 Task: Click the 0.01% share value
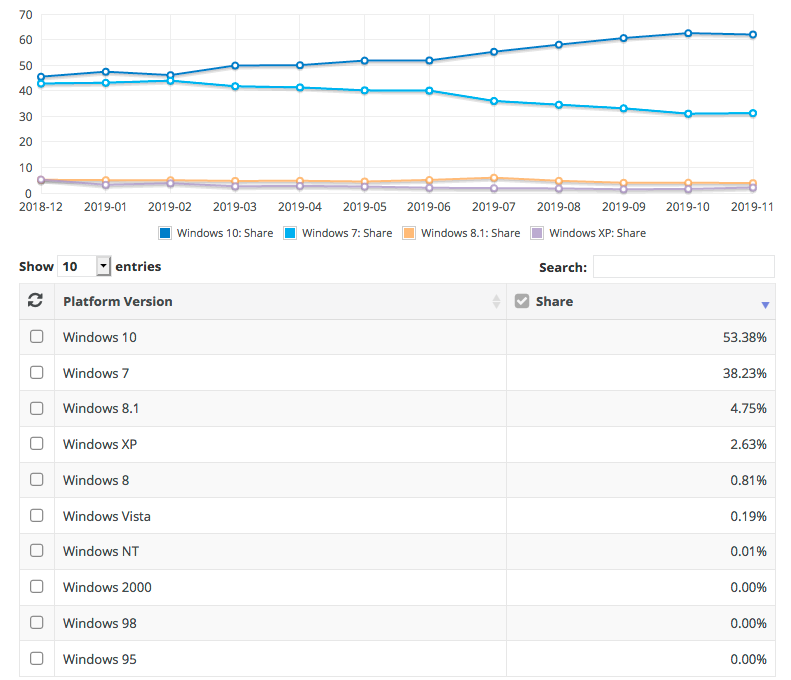pos(749,551)
